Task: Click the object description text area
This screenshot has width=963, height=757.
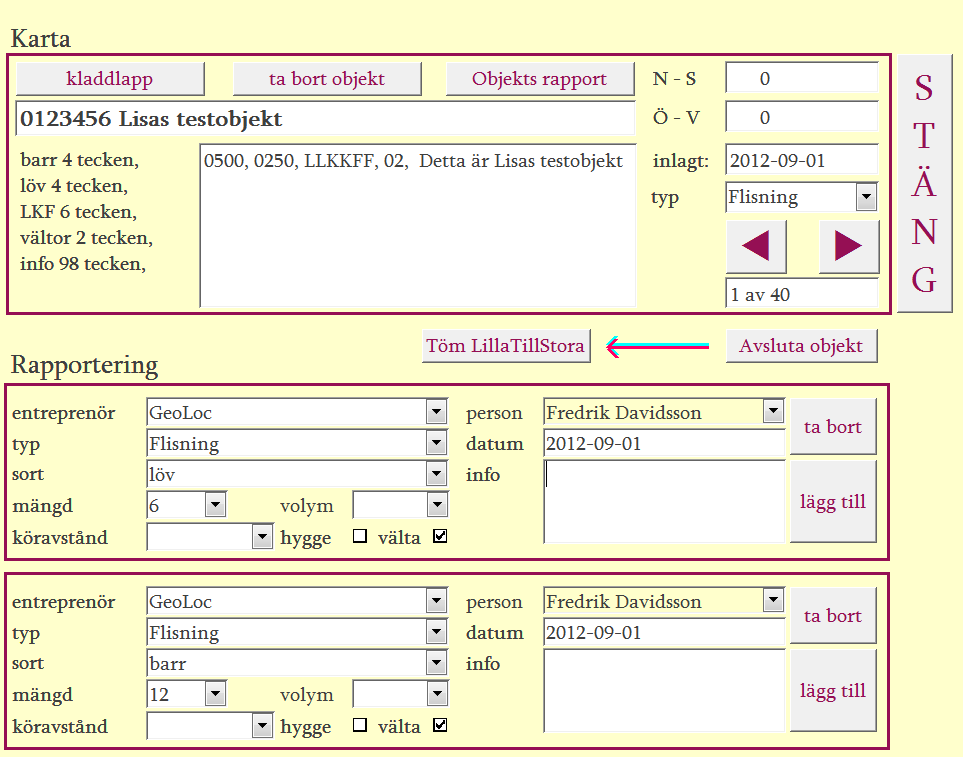Action: 418,225
